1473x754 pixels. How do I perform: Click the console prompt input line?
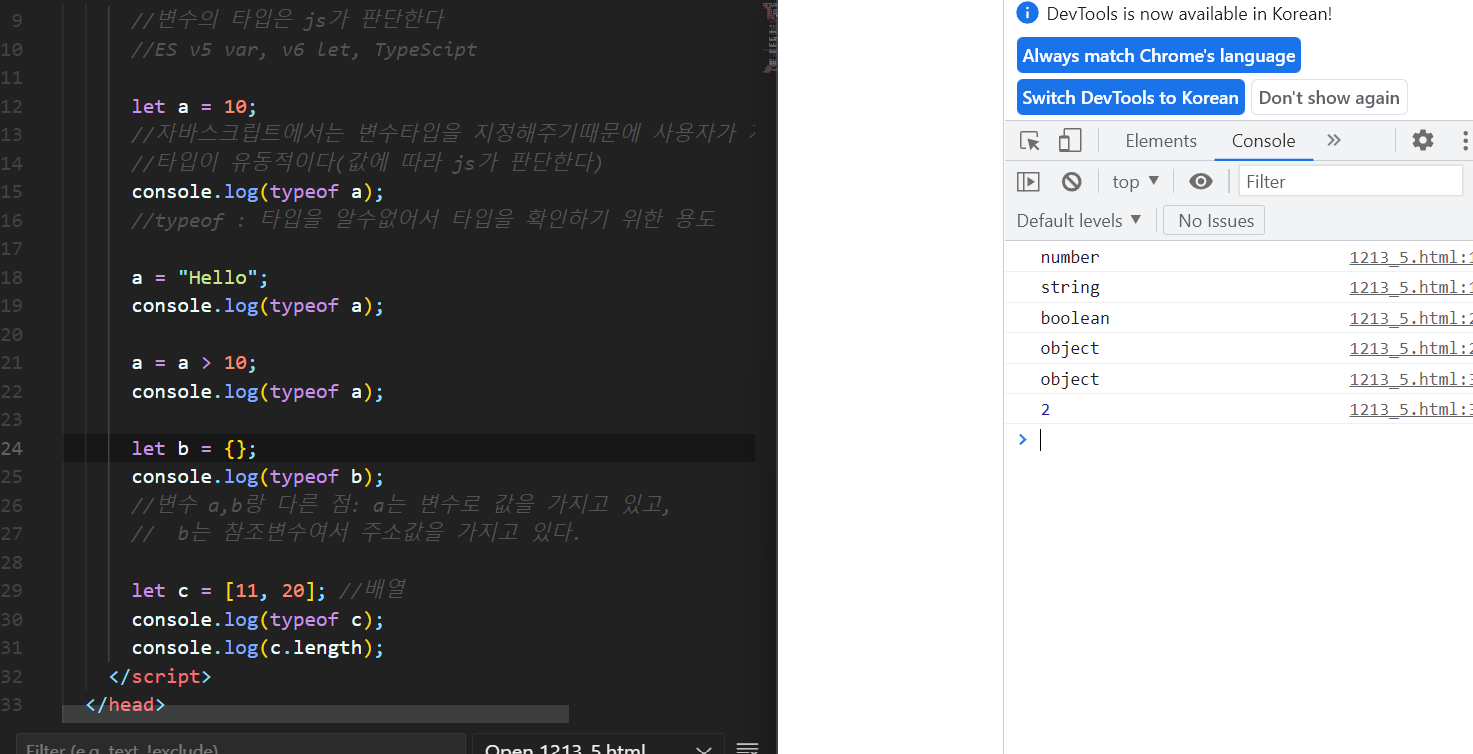(1250, 440)
